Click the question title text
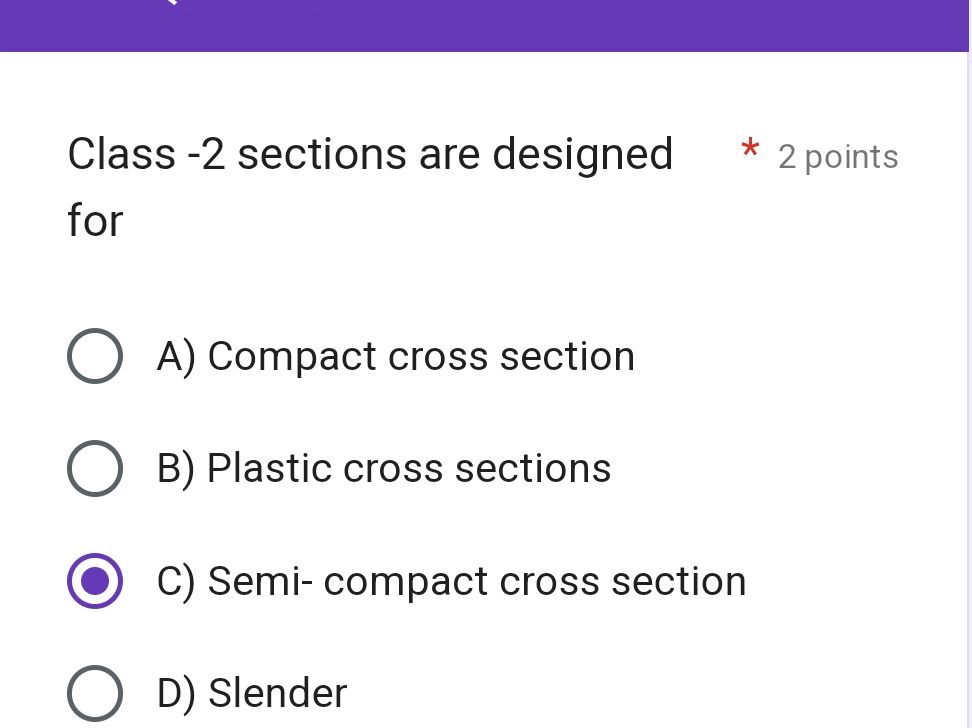Screen dimensions: 972x728 click(x=370, y=153)
